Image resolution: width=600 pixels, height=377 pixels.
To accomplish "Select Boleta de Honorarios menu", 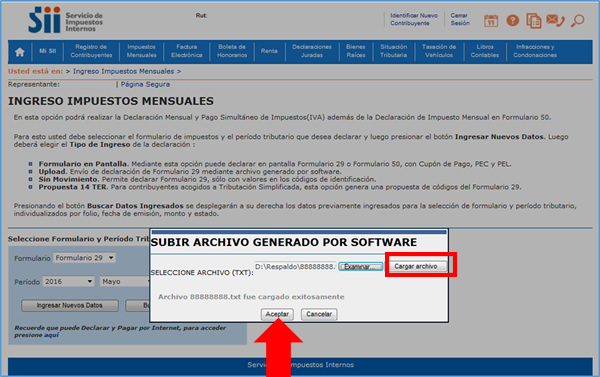I will 232,51.
